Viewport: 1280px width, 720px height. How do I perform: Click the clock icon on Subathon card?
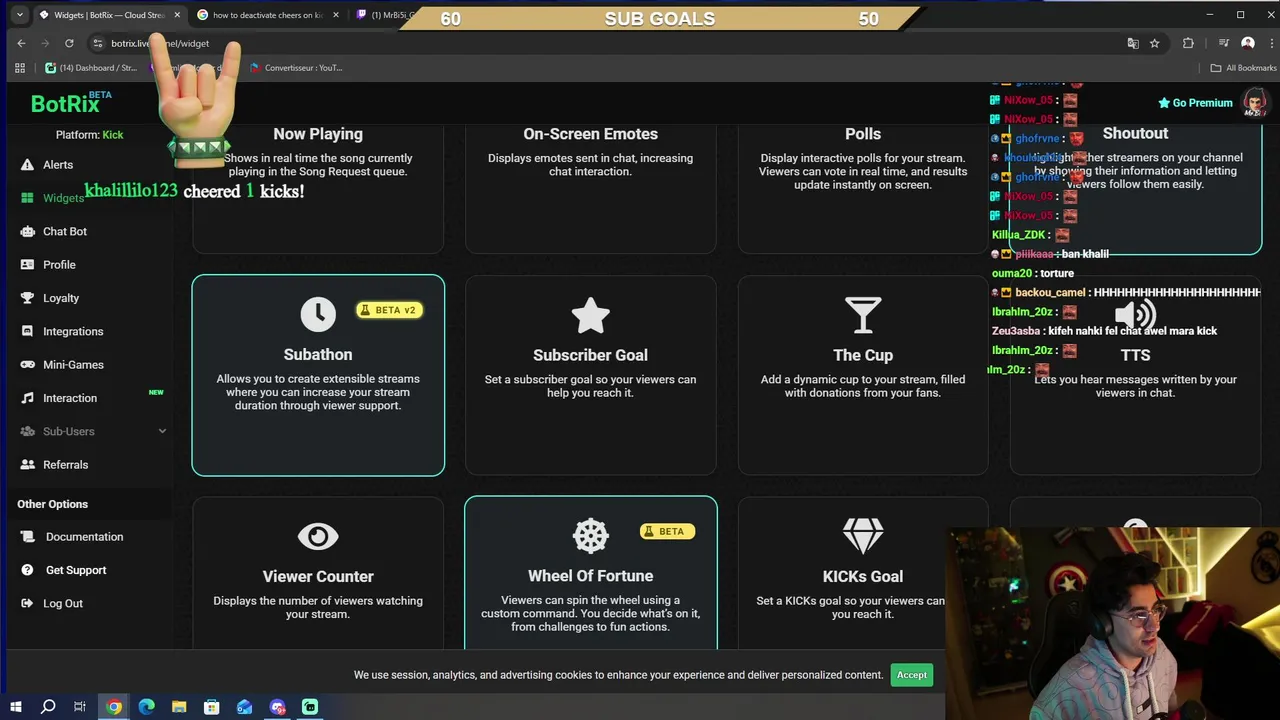tap(318, 314)
